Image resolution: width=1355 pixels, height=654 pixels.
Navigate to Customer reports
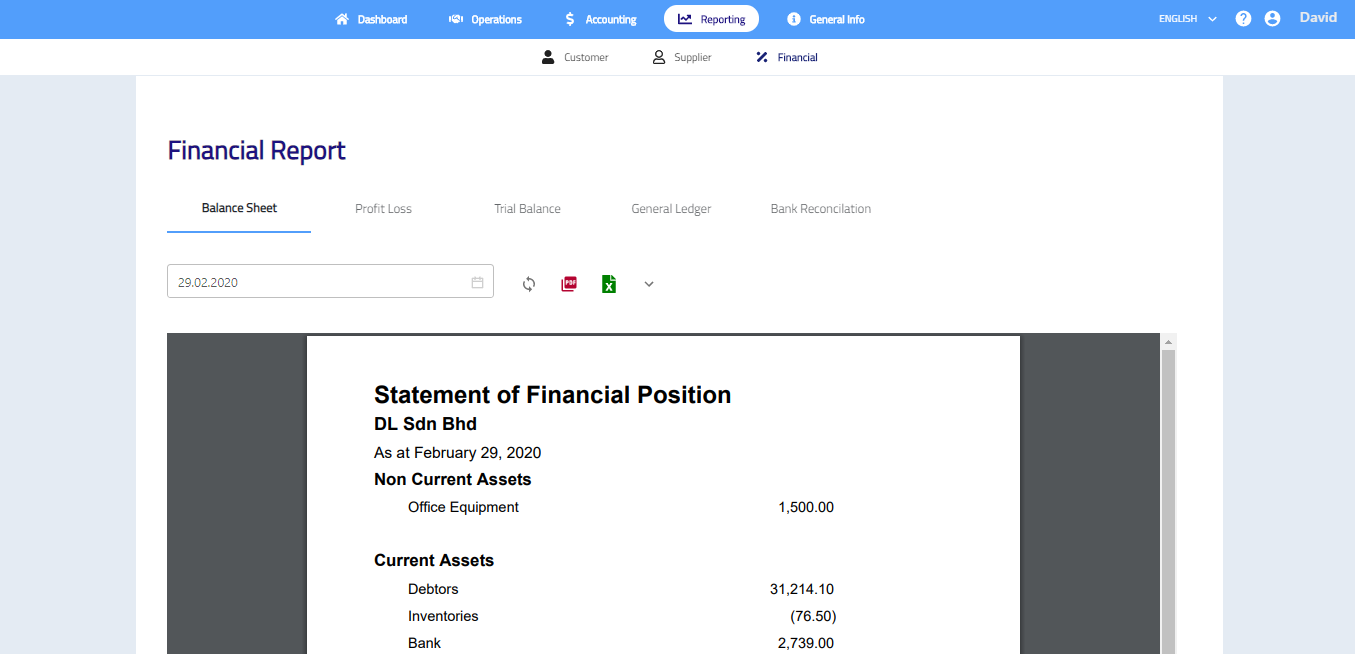coord(575,58)
